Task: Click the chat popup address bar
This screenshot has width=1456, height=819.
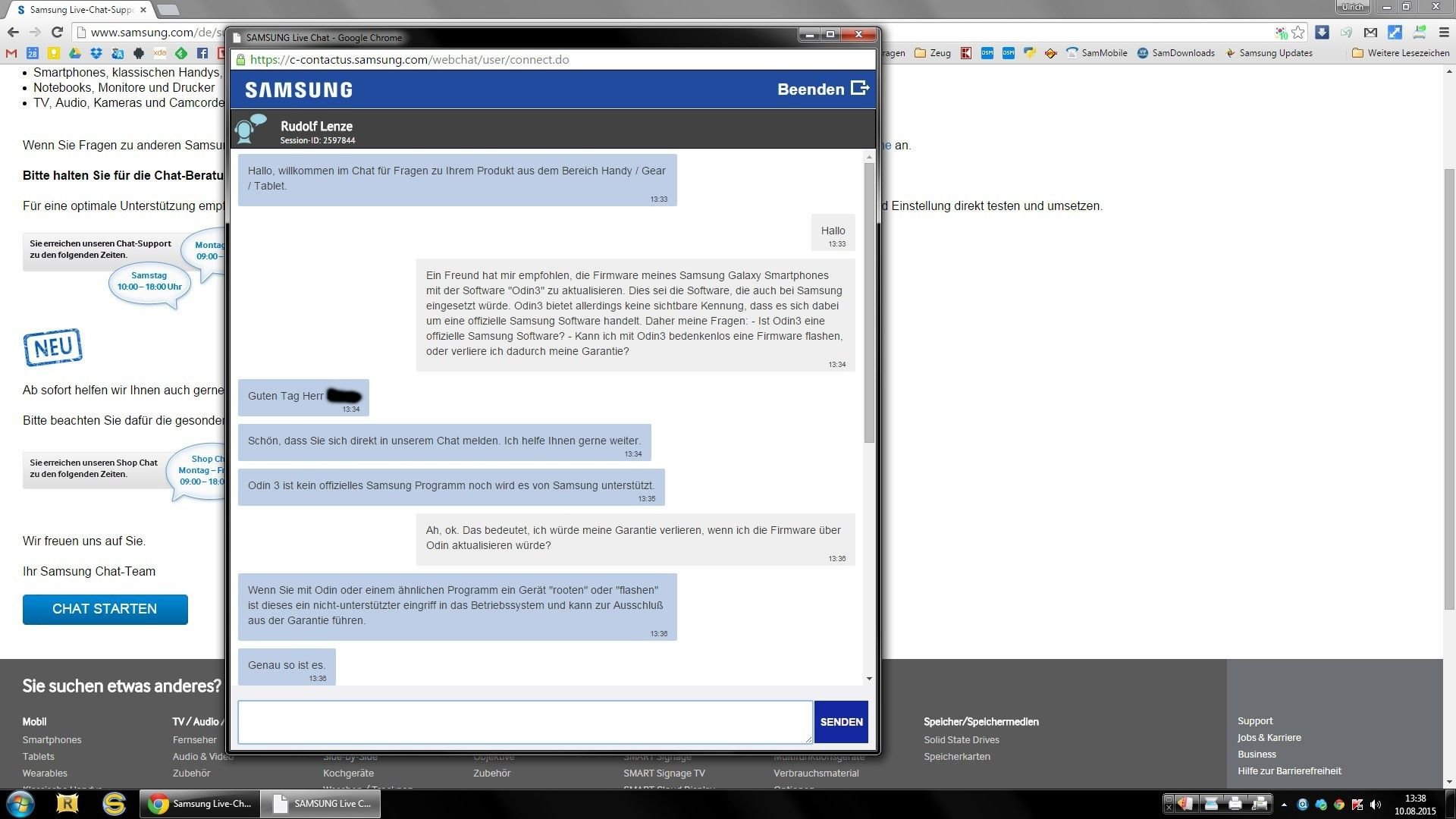Action: [554, 60]
